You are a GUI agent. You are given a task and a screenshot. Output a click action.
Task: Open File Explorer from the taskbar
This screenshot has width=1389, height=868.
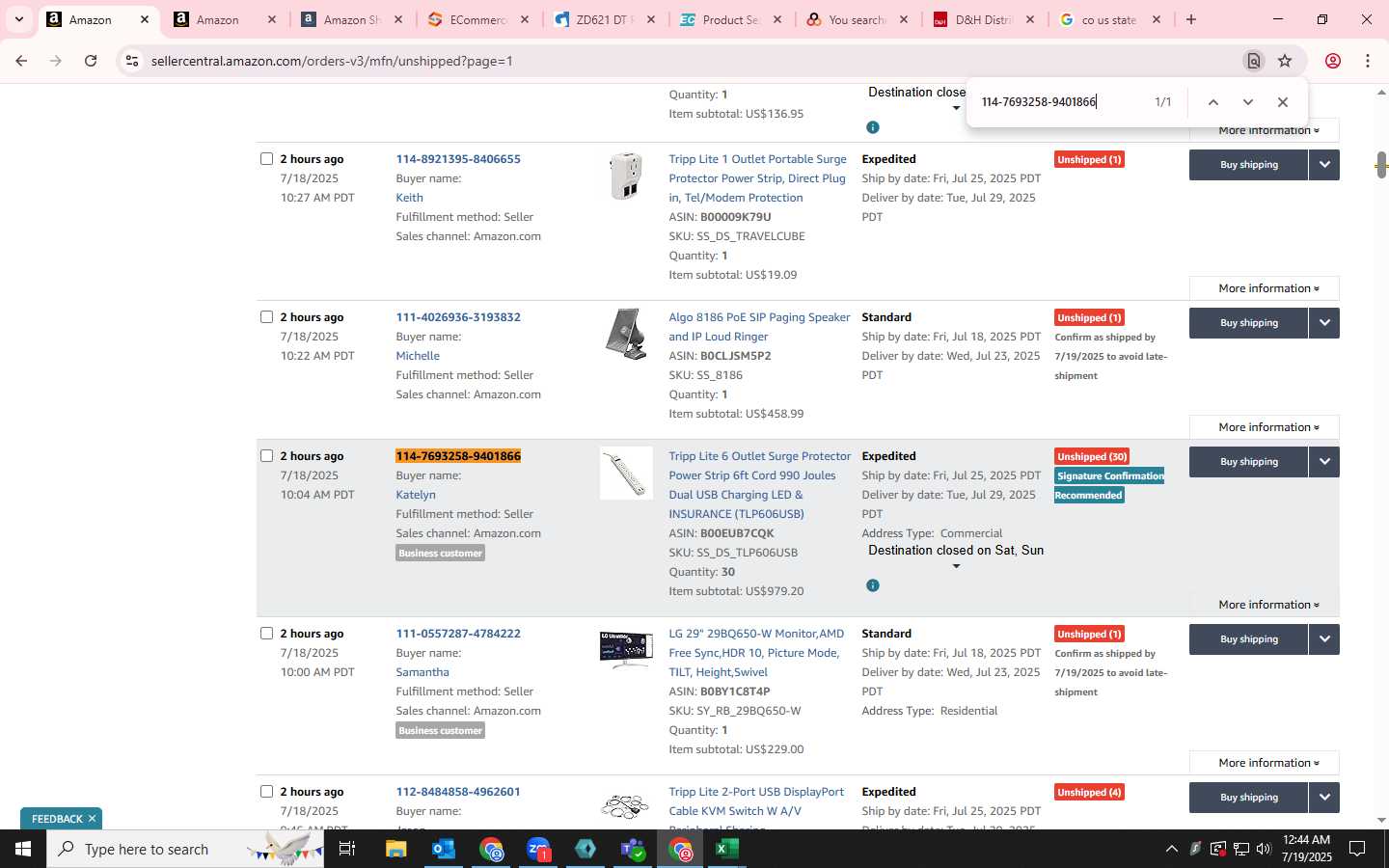[x=396, y=849]
